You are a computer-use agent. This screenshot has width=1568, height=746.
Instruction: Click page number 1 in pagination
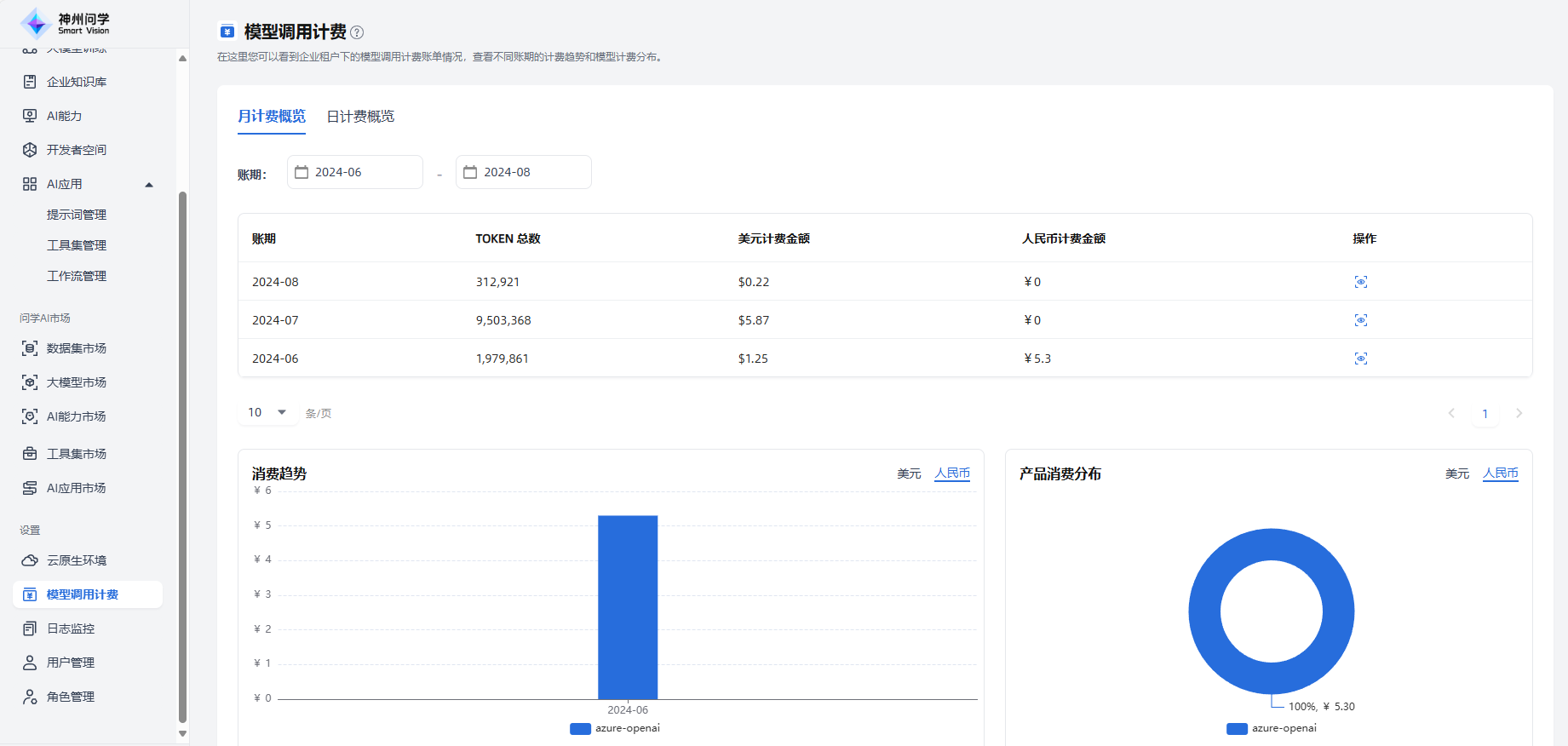[1485, 414]
